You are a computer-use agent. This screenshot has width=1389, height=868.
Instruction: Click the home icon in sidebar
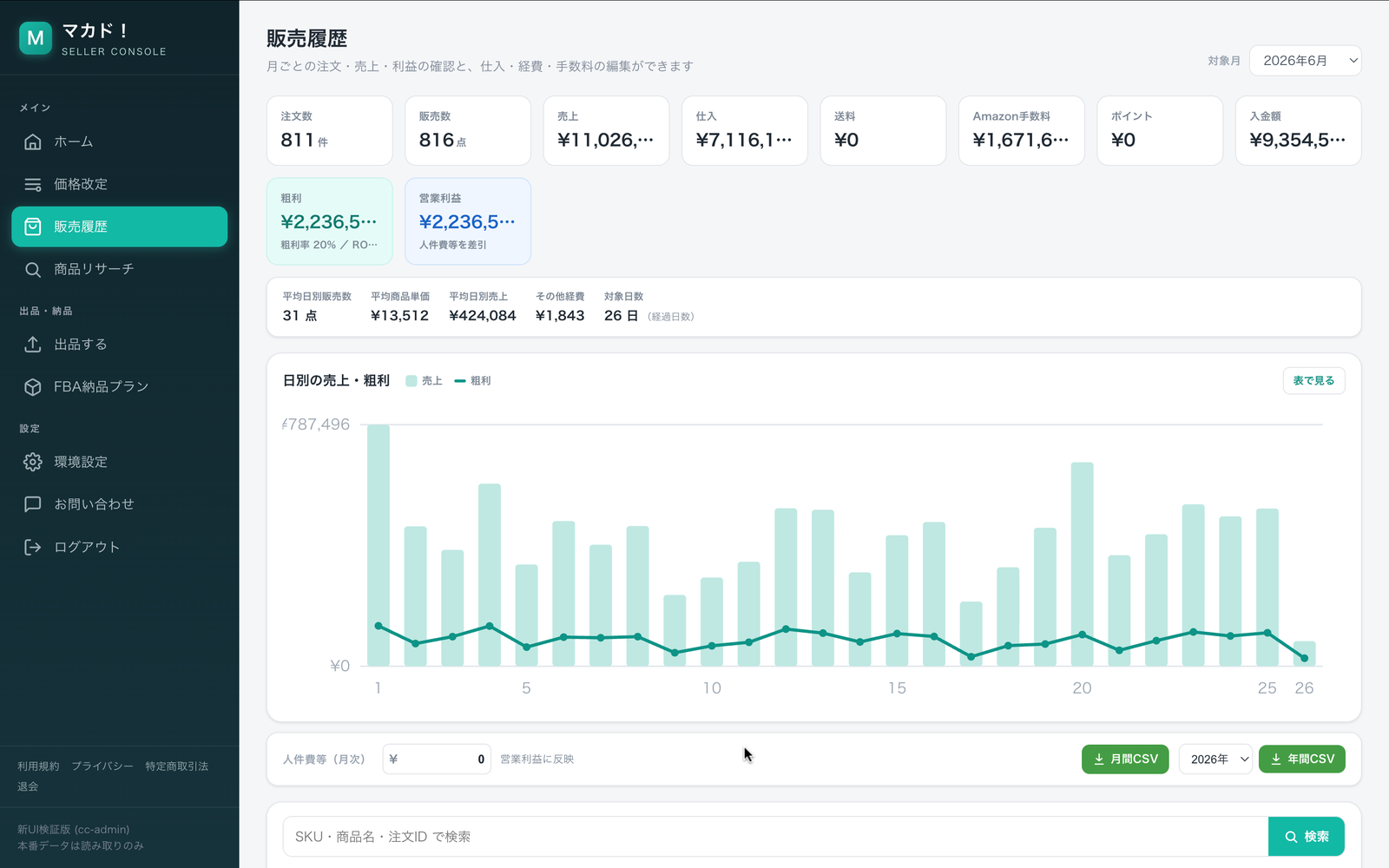pyautogui.click(x=33, y=141)
